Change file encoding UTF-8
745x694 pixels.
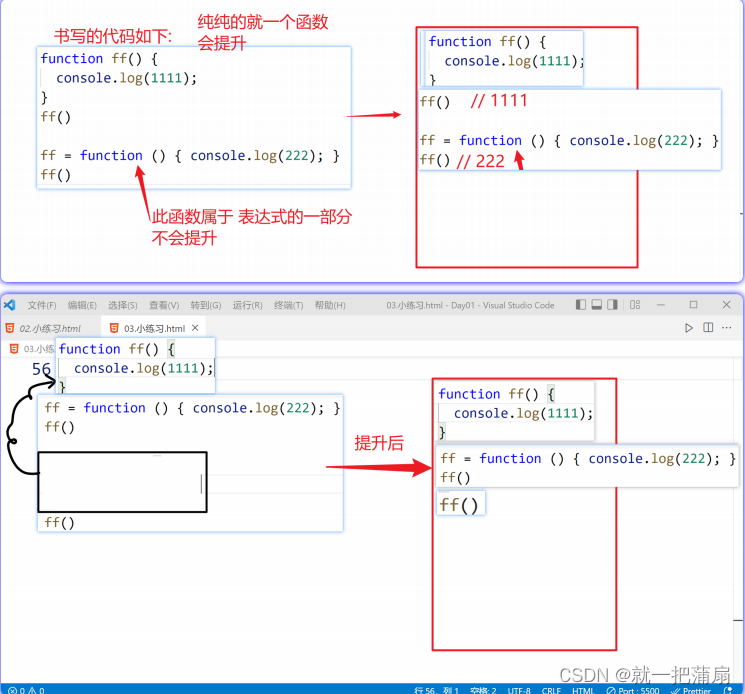click(519, 690)
